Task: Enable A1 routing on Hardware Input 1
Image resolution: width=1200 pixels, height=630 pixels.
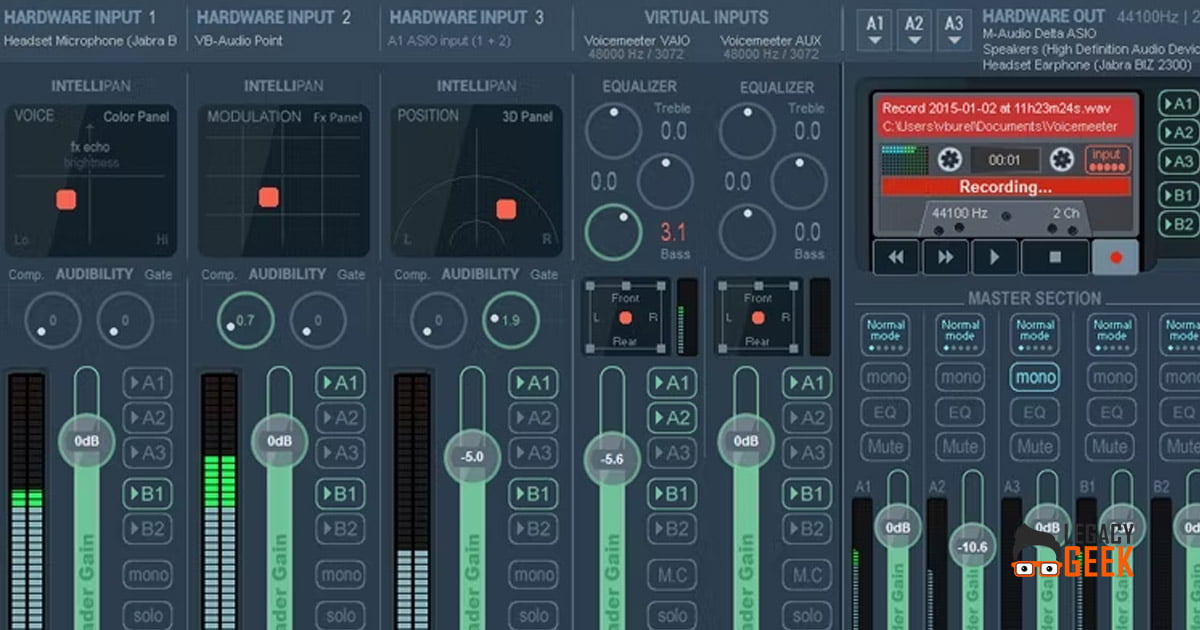Action: 146,383
